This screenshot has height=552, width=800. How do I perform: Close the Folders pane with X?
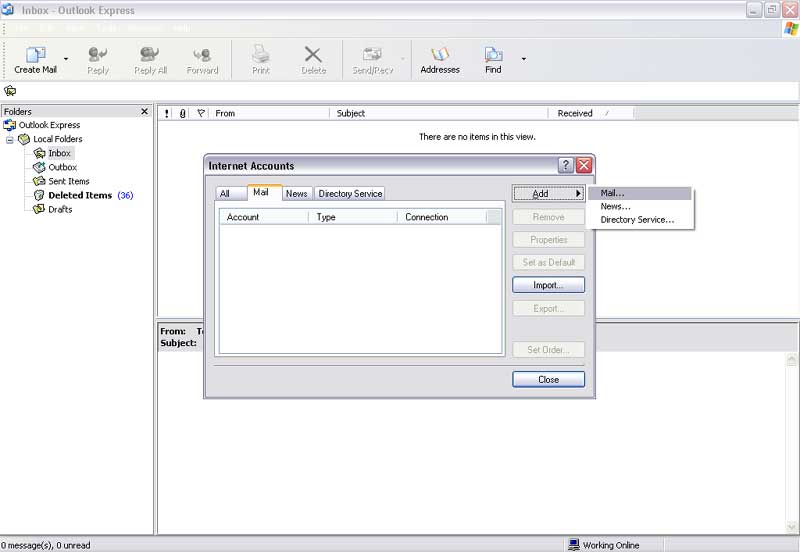[x=144, y=111]
